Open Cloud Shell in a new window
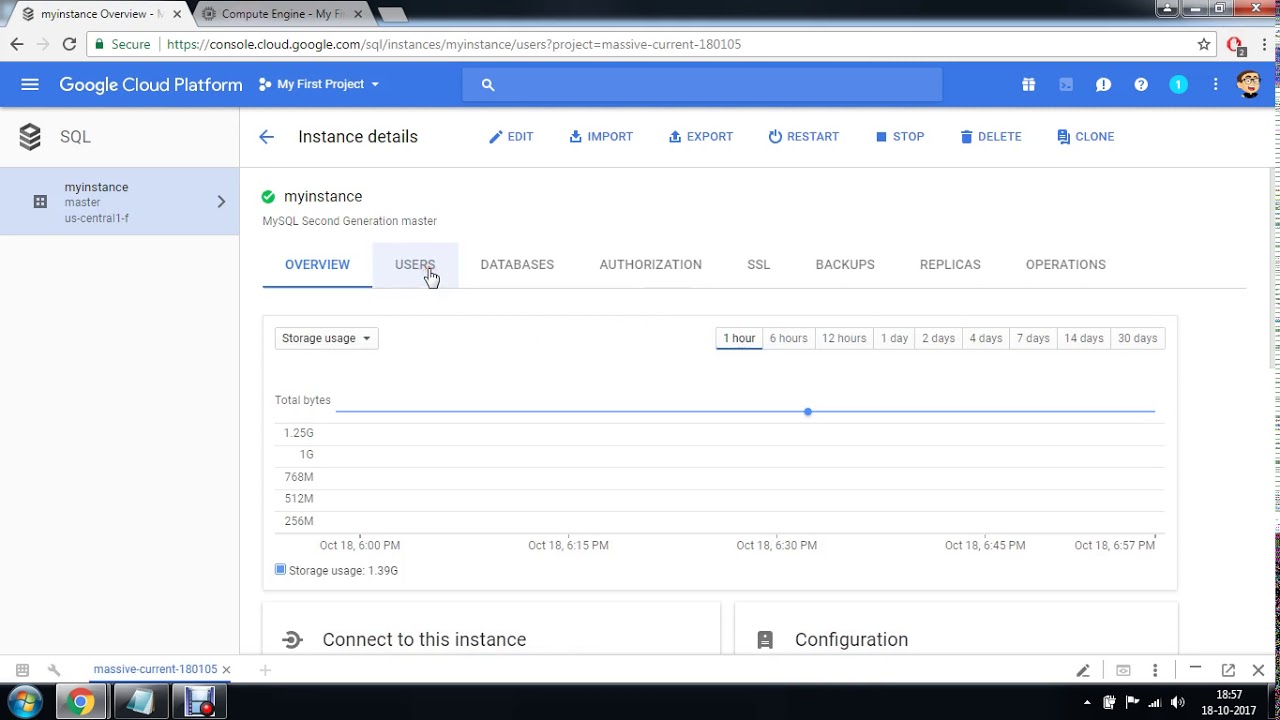The image size is (1280, 720). click(x=1228, y=670)
